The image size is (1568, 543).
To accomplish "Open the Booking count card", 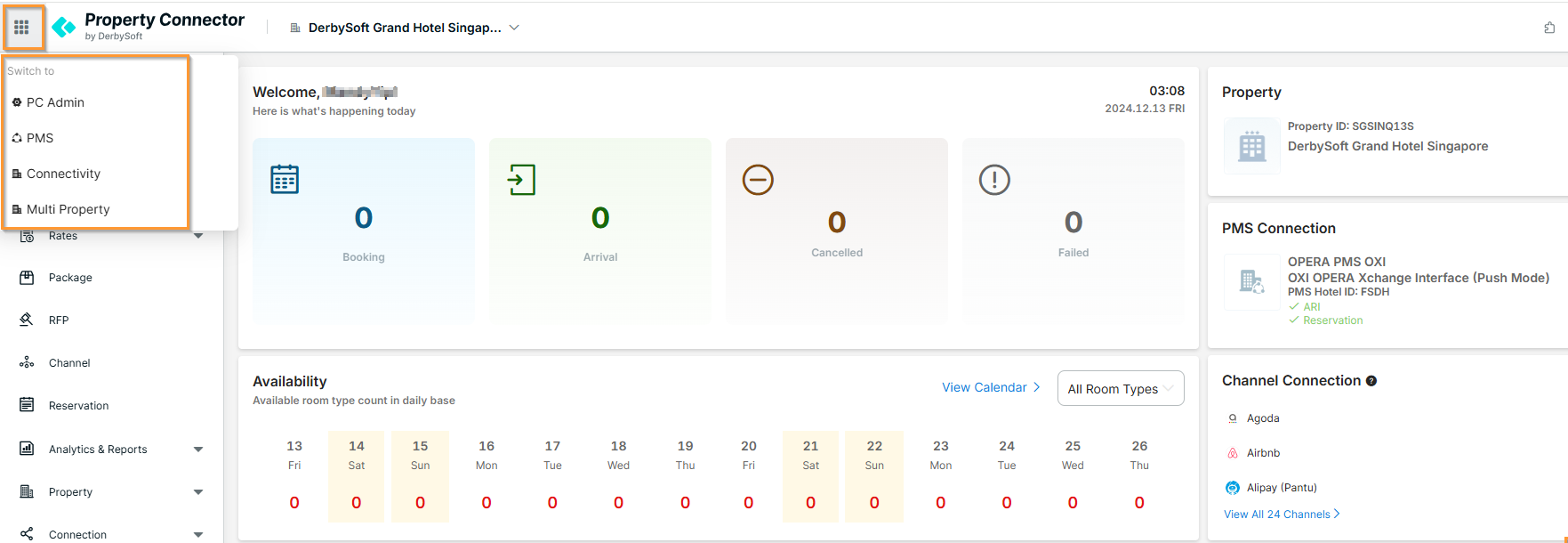I will 364,231.
